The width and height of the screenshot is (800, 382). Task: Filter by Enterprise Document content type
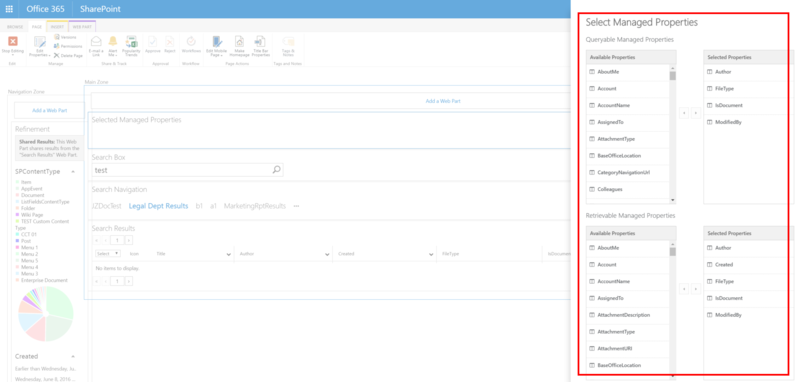tap(44, 280)
